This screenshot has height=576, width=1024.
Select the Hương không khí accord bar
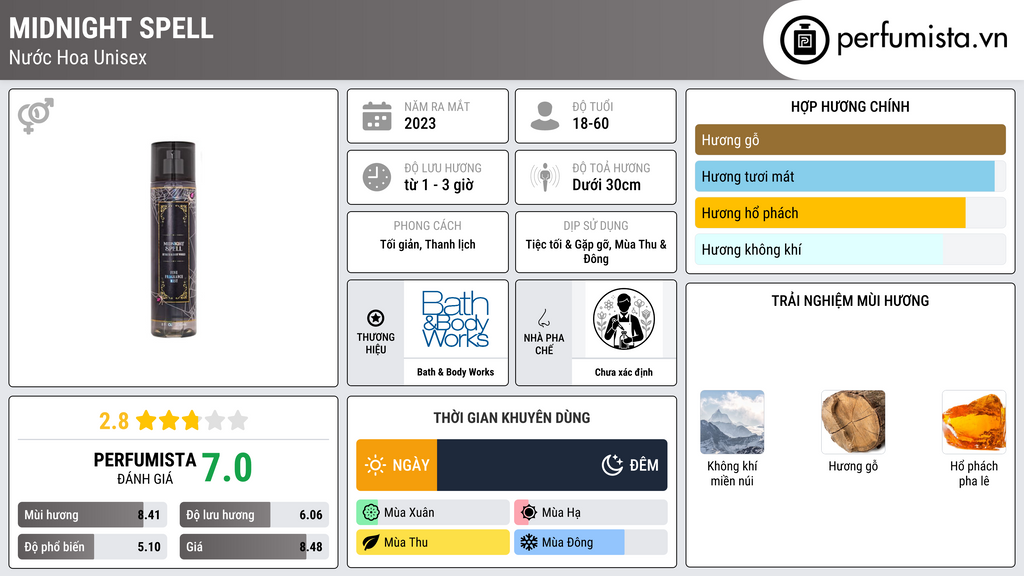click(x=850, y=249)
